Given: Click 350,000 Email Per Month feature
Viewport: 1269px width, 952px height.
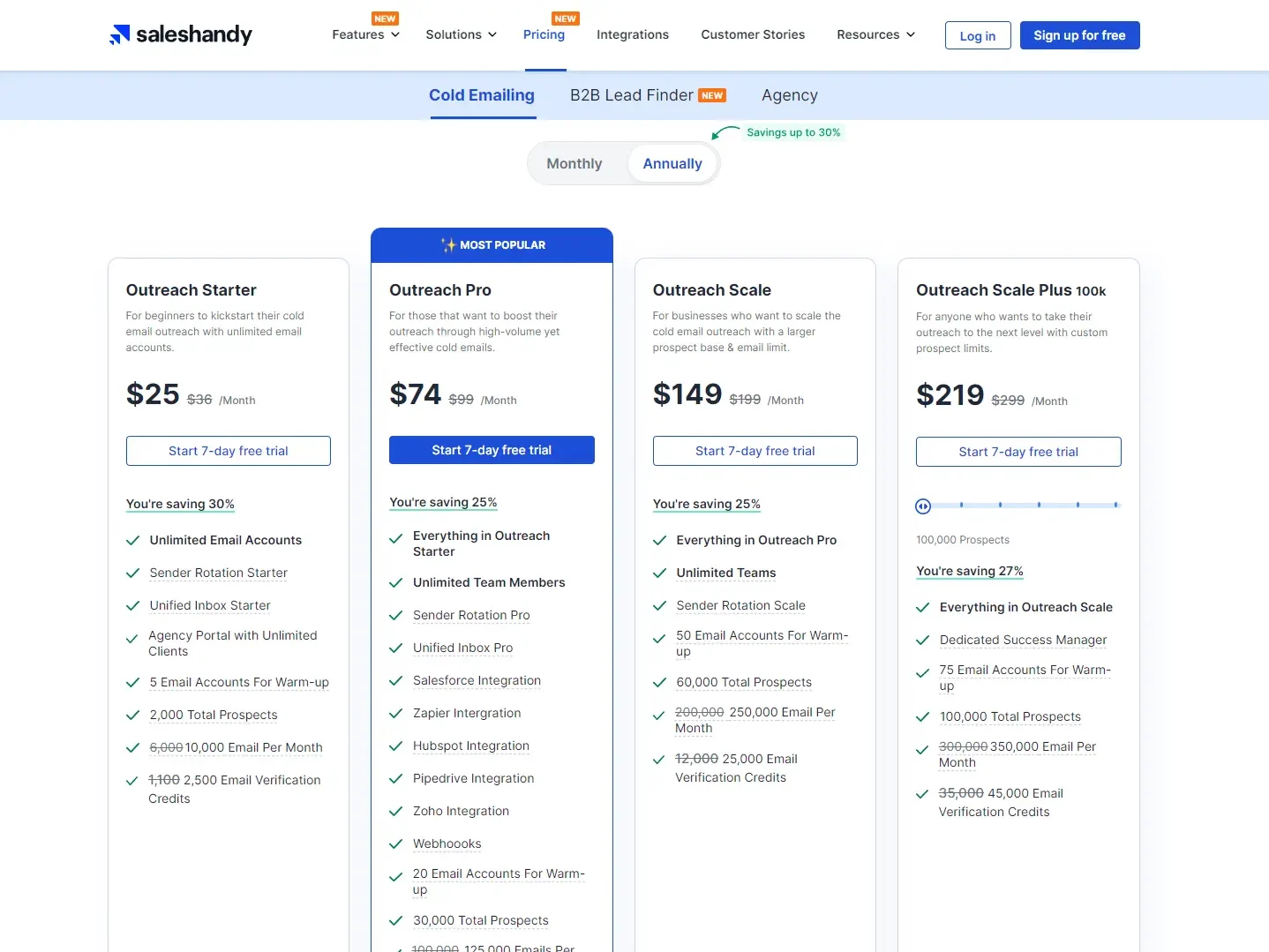Looking at the screenshot, I should (1017, 754).
